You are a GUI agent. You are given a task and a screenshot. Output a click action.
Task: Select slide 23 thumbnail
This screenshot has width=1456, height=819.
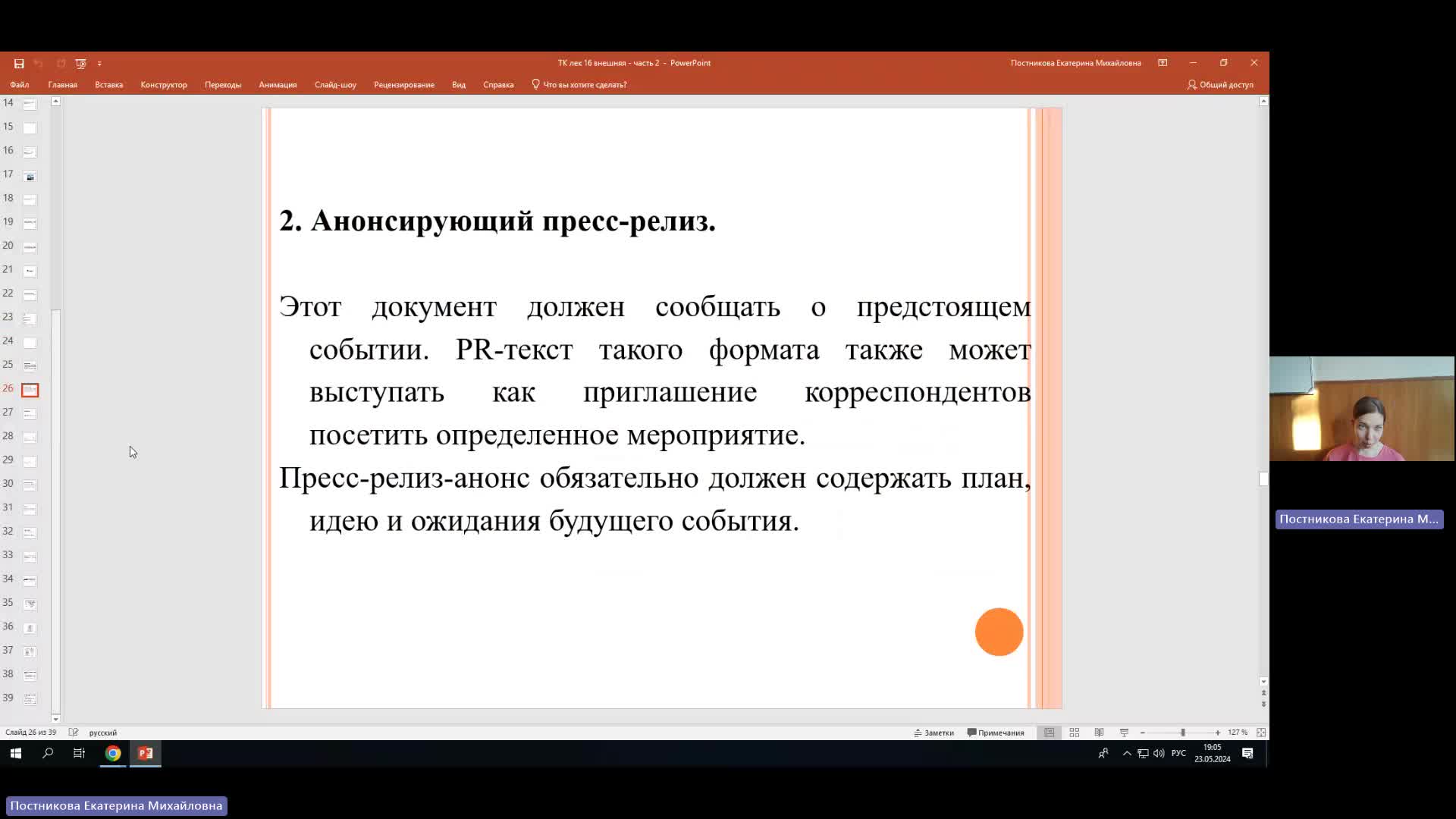30,318
